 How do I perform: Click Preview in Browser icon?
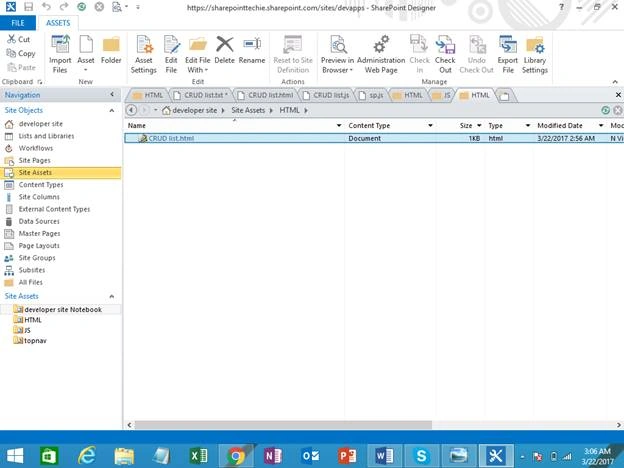[x=337, y=54]
